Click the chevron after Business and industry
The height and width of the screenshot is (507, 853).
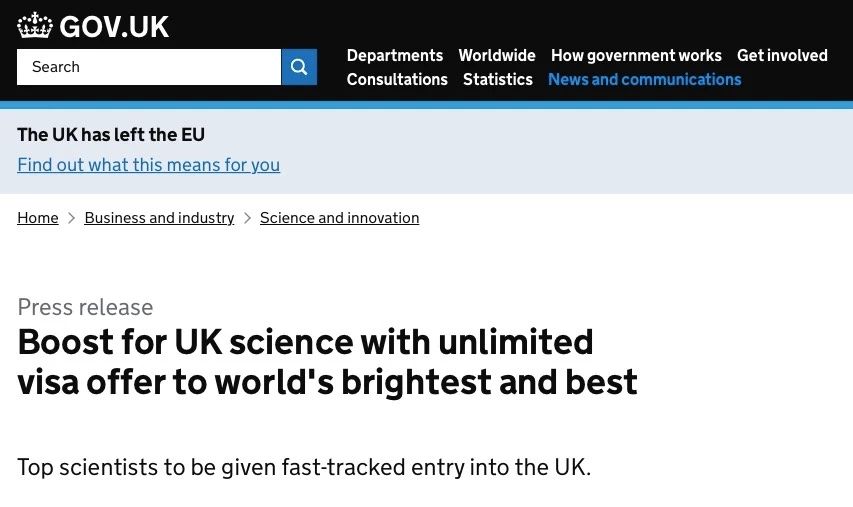click(x=247, y=218)
